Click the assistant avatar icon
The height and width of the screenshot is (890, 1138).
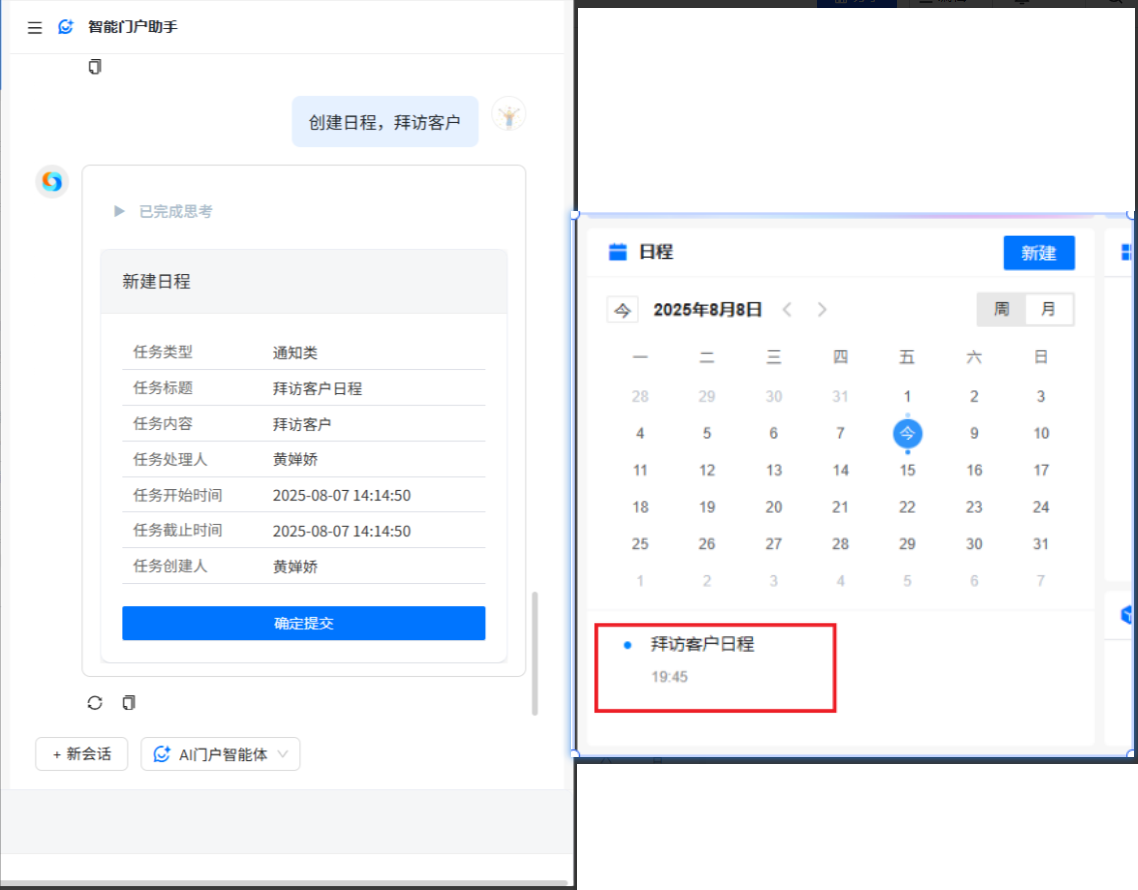point(52,181)
